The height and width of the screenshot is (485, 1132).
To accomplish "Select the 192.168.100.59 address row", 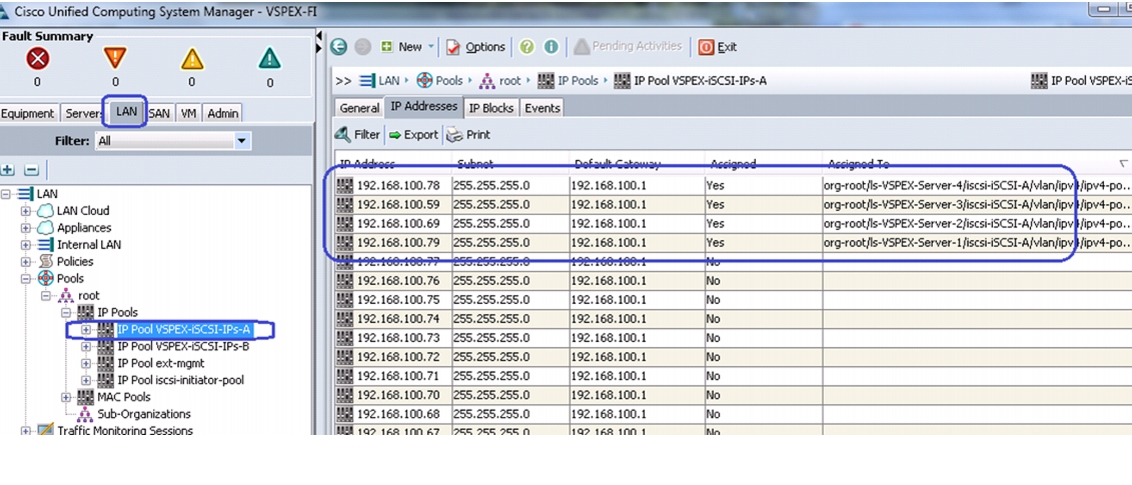I will (733, 204).
